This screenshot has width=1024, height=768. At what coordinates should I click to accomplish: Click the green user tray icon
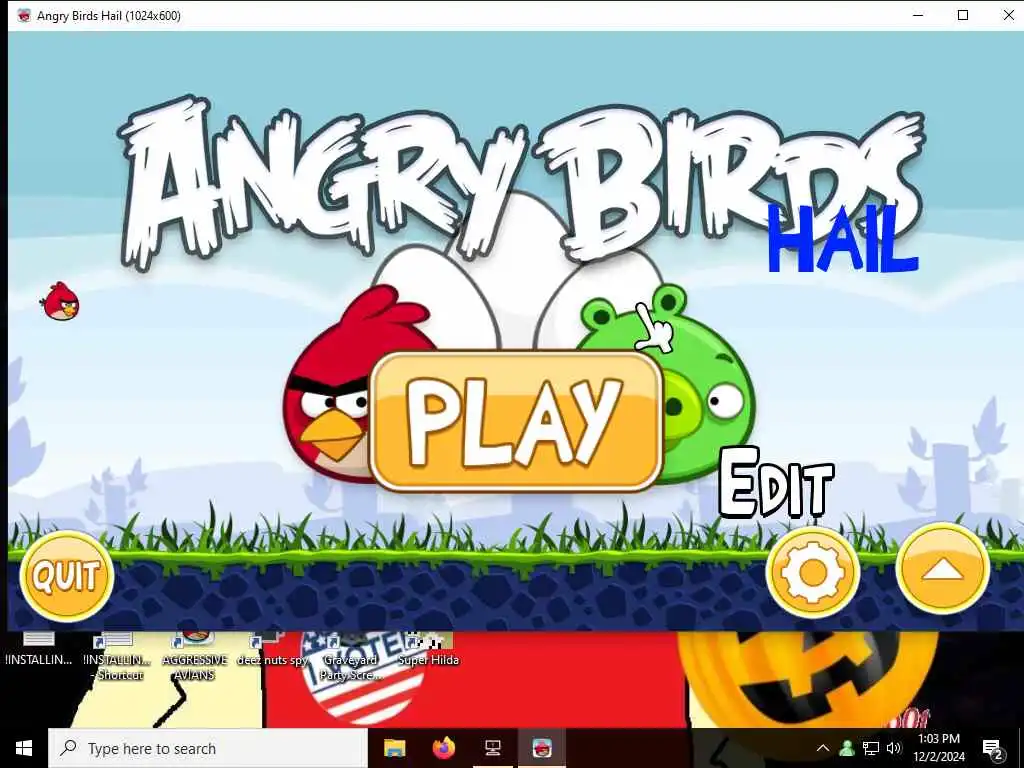point(847,748)
